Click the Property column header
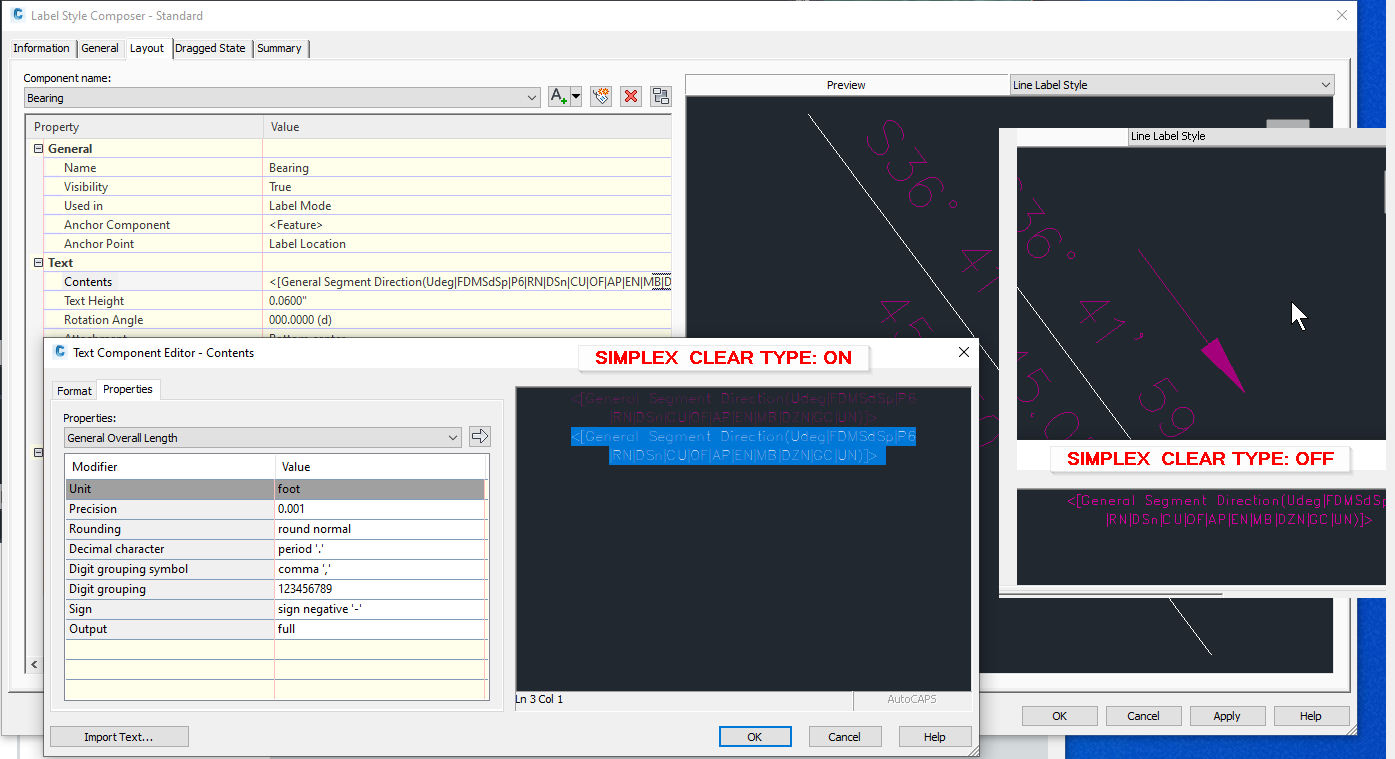The image size is (1395, 759). click(x=144, y=127)
